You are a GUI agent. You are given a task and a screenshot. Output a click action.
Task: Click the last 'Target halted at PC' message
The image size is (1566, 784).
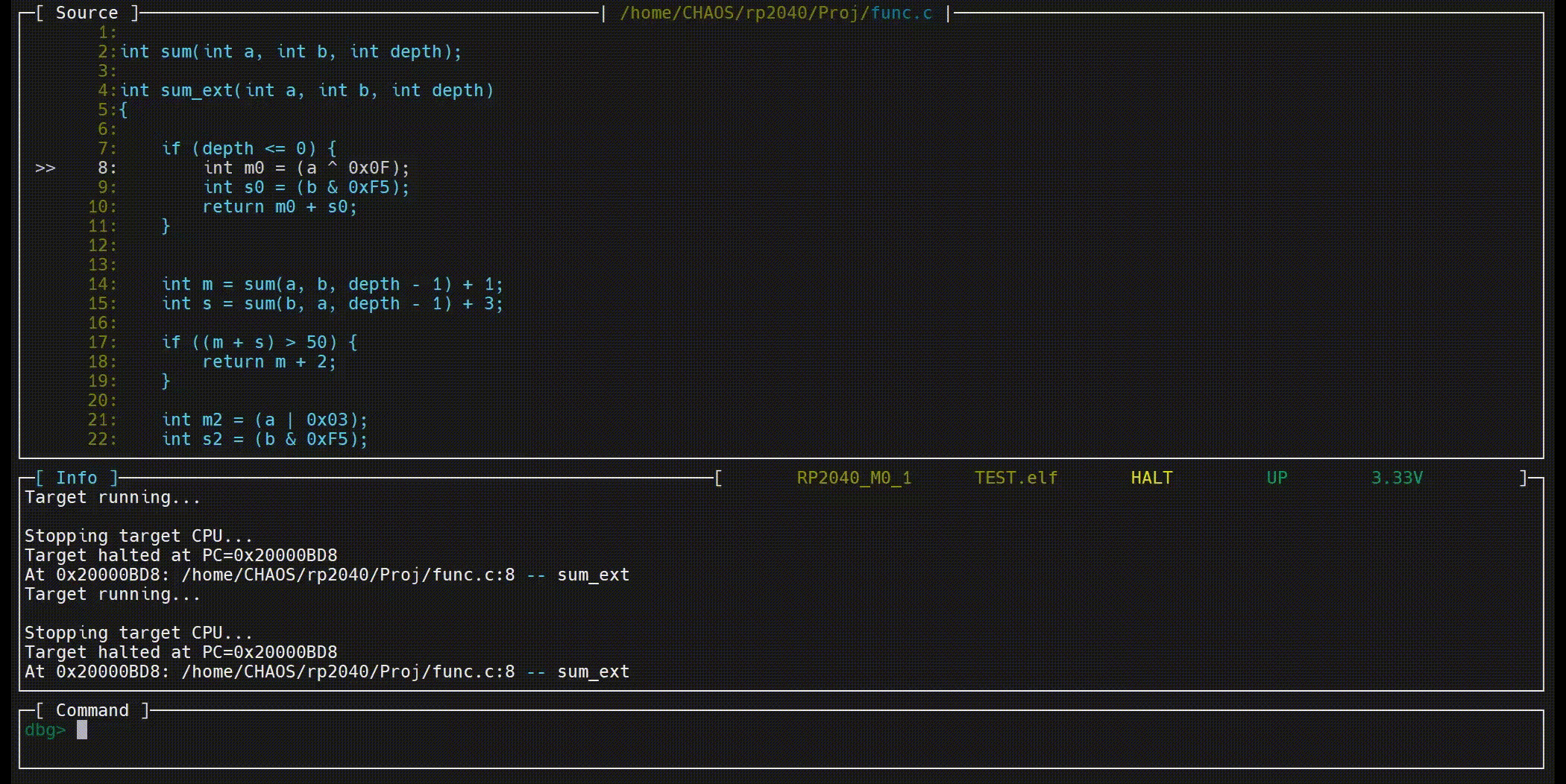(180, 652)
